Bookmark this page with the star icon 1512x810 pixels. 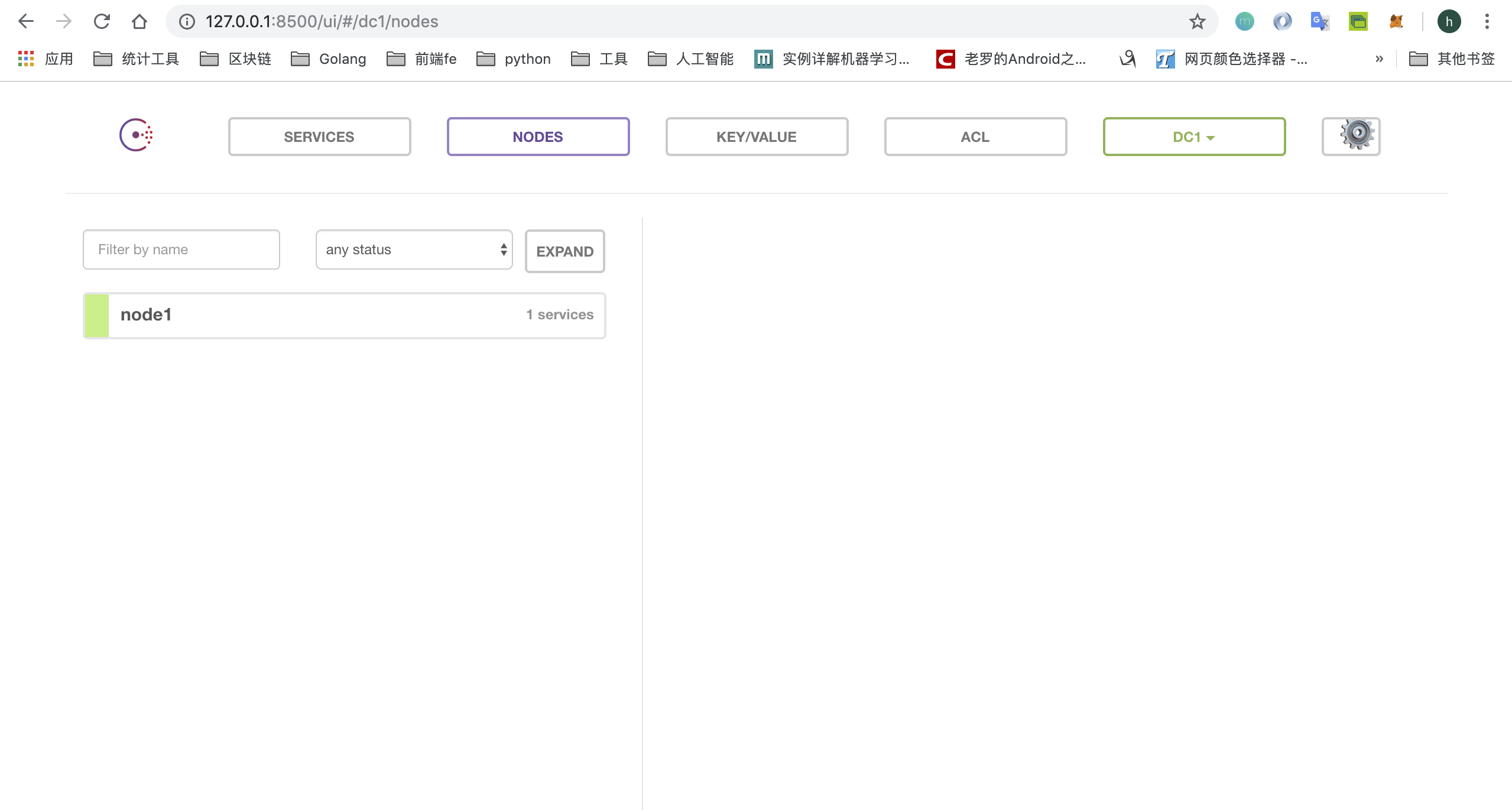[1197, 22]
